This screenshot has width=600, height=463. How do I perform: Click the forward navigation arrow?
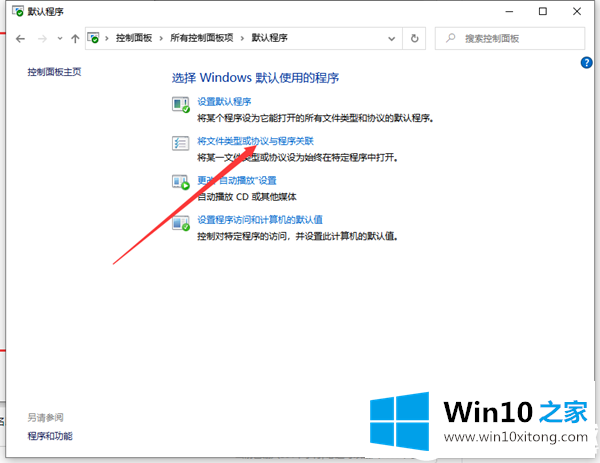42,38
